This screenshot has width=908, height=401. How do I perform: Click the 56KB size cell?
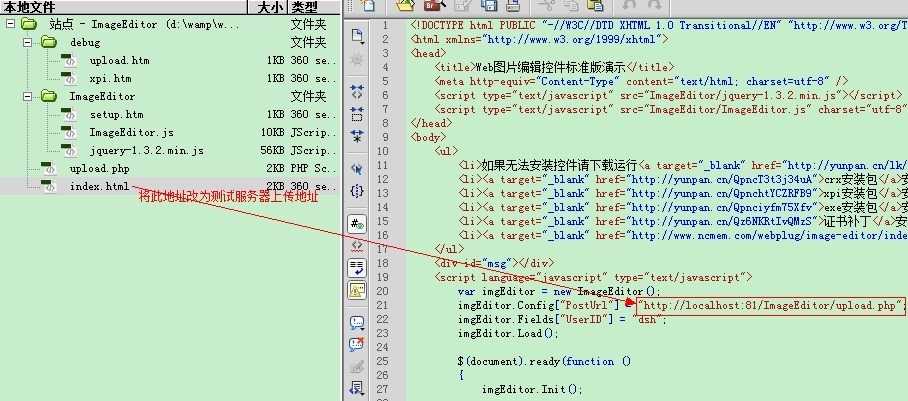(x=272, y=151)
